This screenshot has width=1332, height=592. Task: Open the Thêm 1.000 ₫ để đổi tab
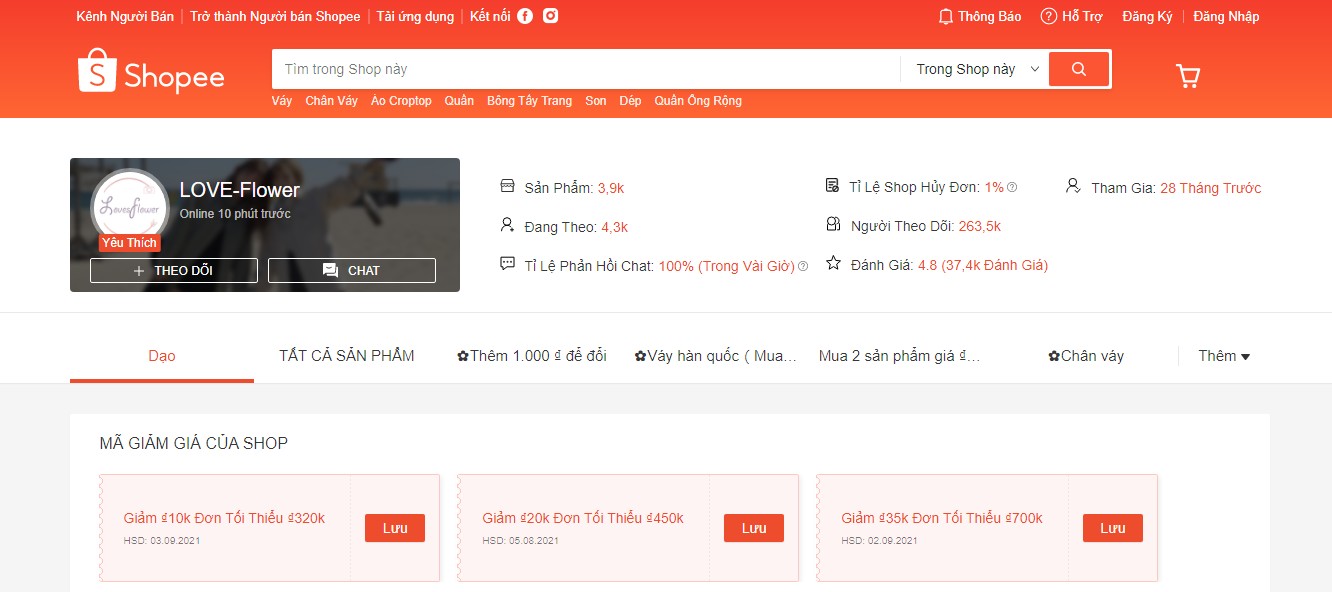(x=532, y=356)
